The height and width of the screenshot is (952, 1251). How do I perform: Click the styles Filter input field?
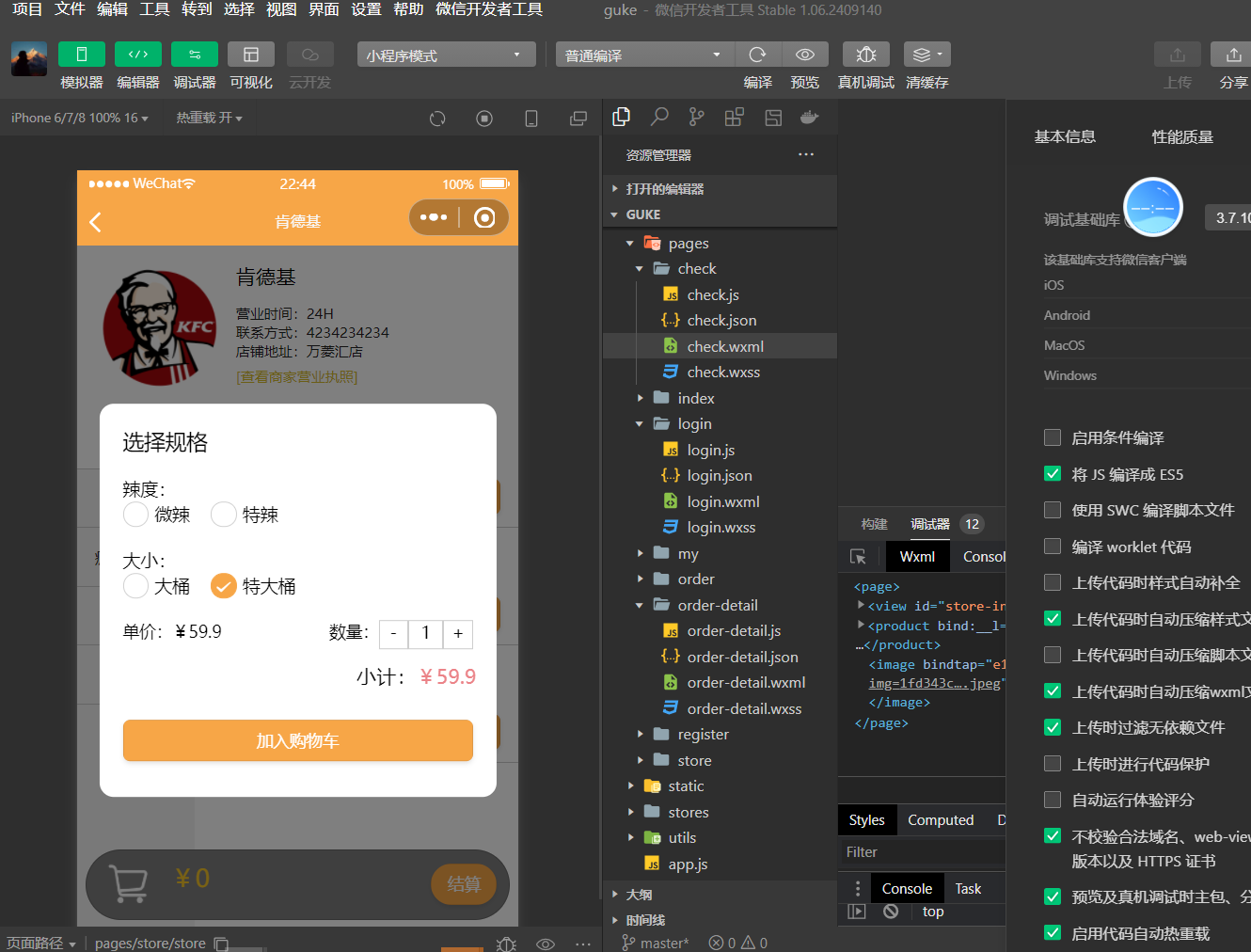click(x=922, y=851)
